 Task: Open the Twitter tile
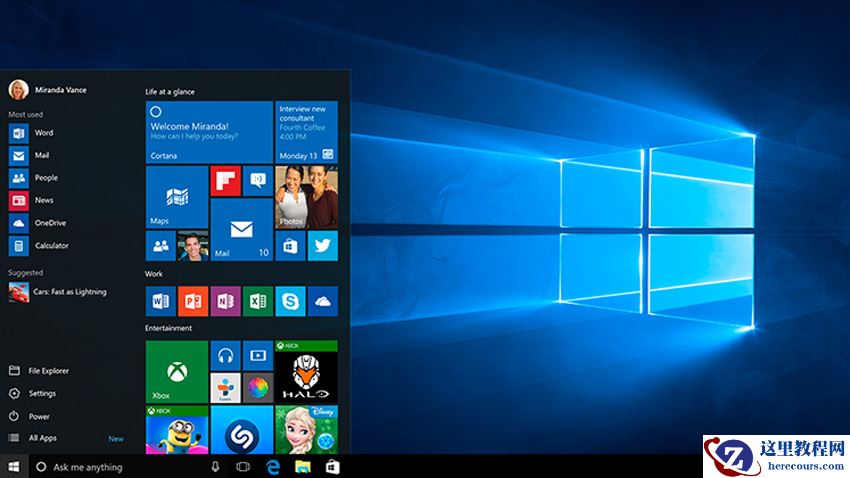(323, 246)
